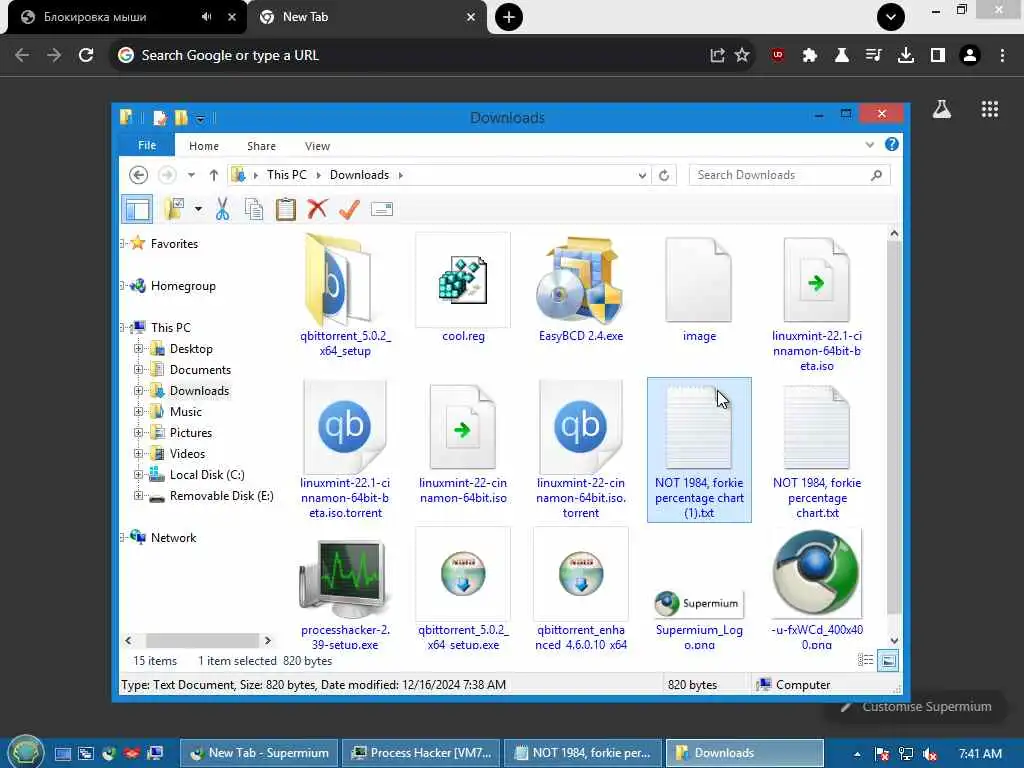Open address bar history dropdown
The image size is (1024, 768).
642,175
